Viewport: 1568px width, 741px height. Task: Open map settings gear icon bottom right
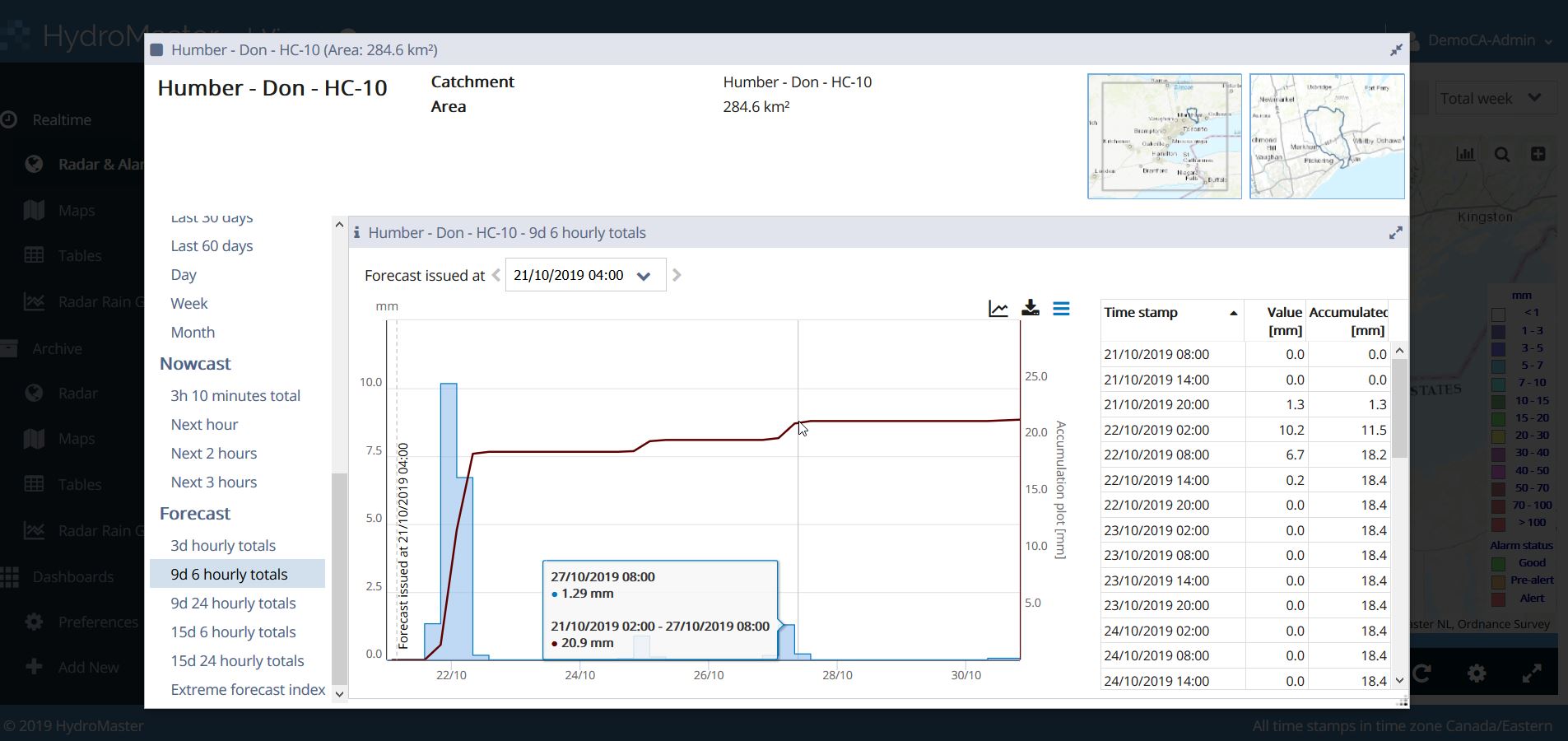pos(1477,673)
